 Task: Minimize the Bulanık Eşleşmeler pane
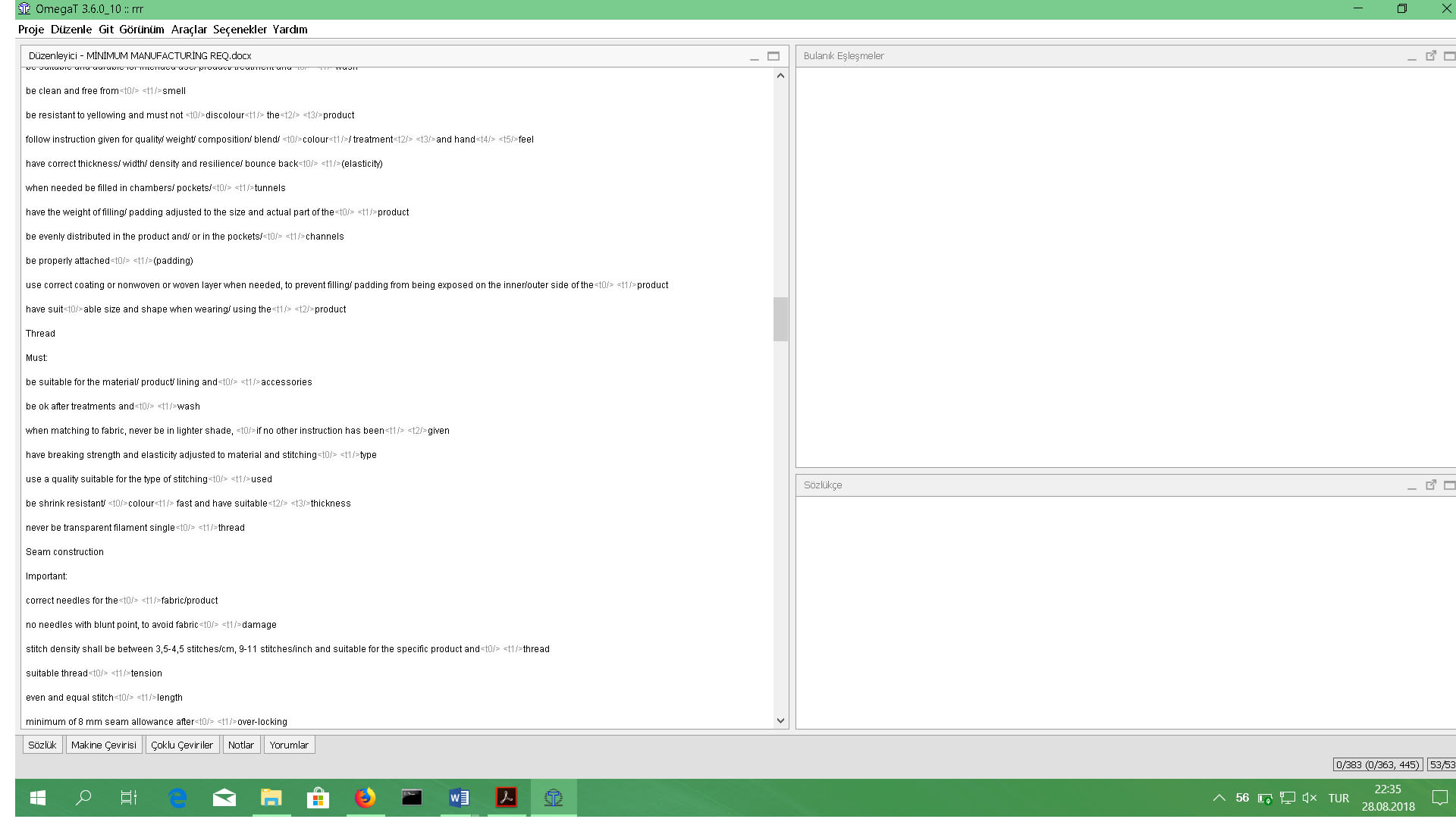pyautogui.click(x=1411, y=57)
